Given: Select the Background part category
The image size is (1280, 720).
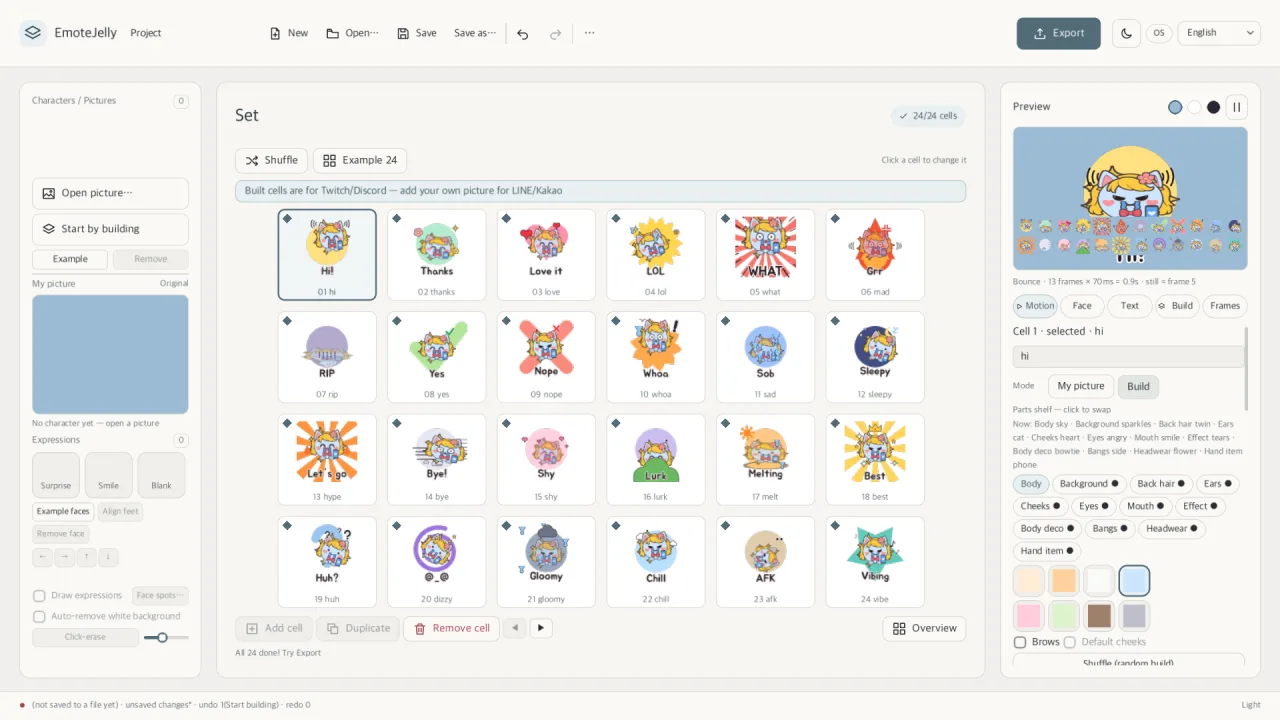Looking at the screenshot, I should [x=1089, y=484].
